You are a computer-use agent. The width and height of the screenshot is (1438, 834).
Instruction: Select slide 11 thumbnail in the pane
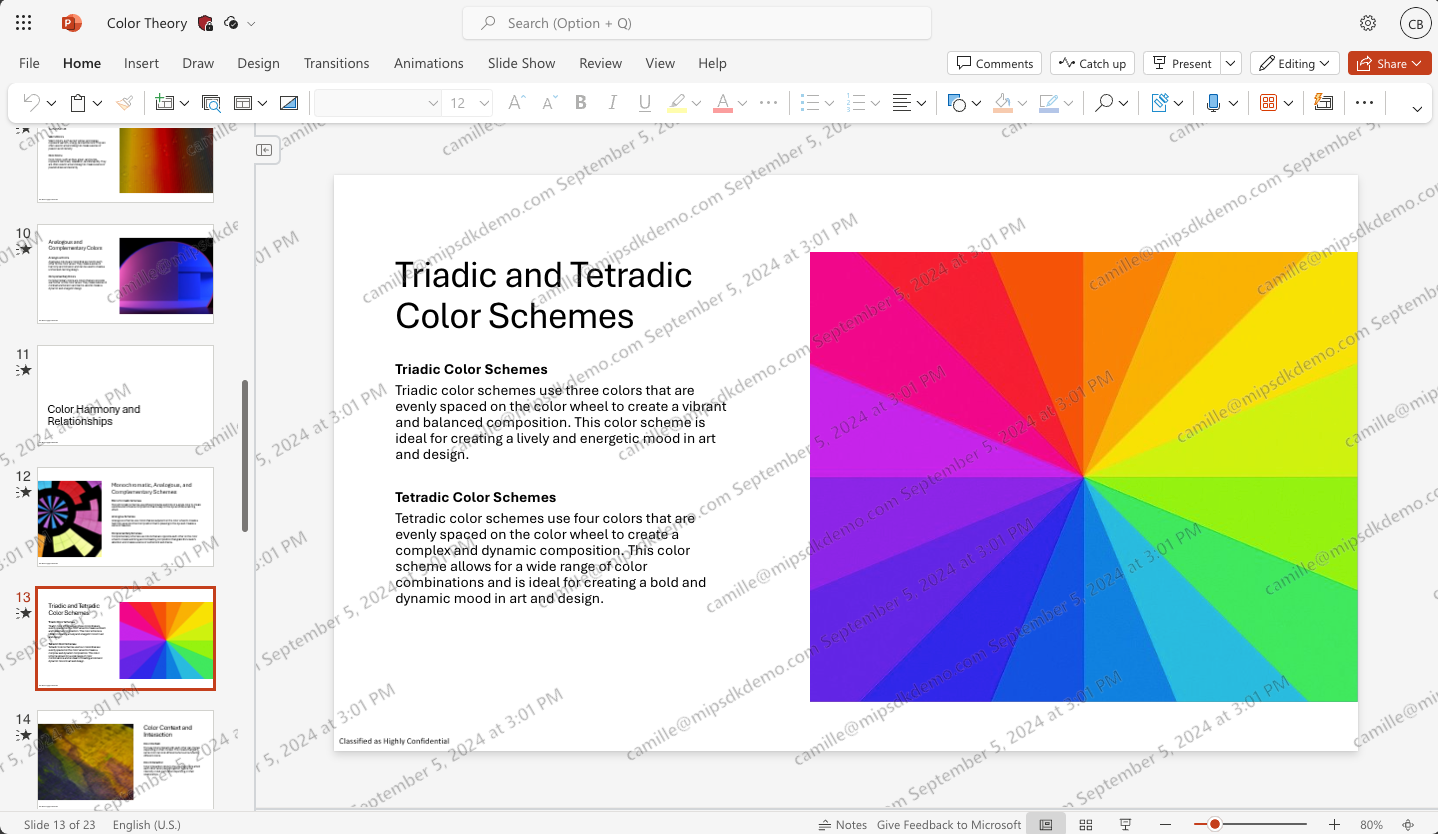point(125,394)
